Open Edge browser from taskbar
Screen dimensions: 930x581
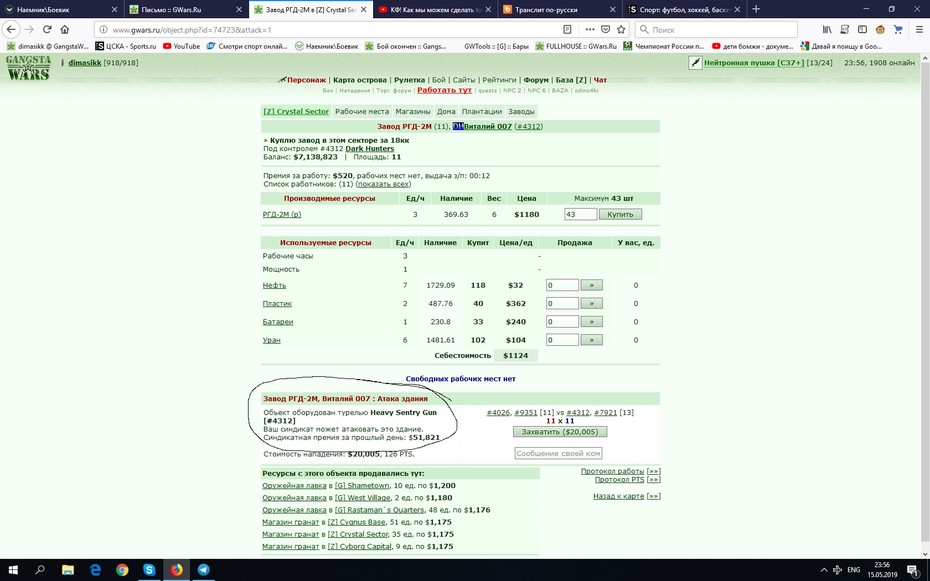[95, 570]
